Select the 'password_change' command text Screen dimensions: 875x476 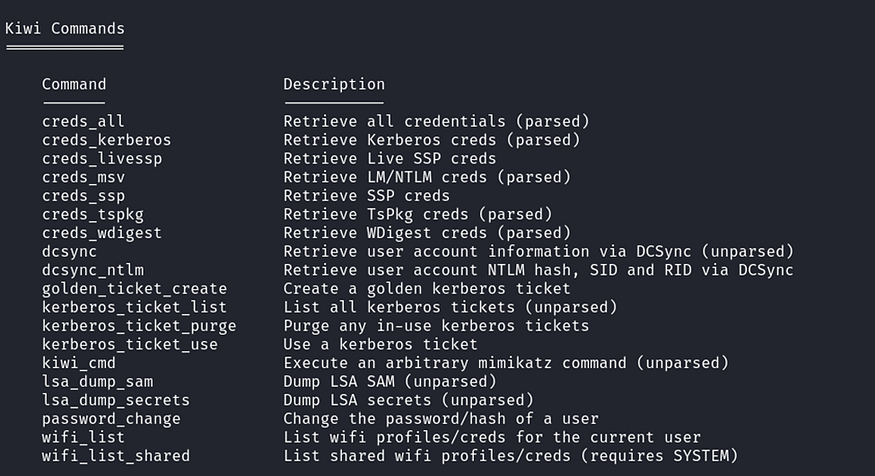[x=111, y=419]
